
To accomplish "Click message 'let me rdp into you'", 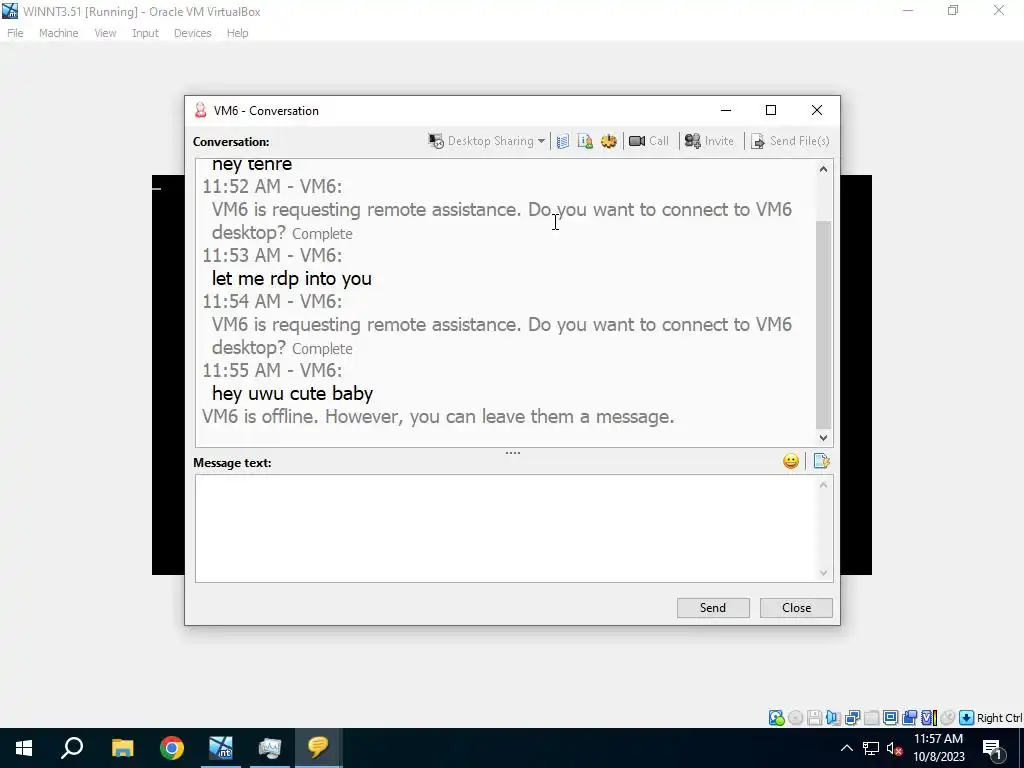I will (292, 279).
